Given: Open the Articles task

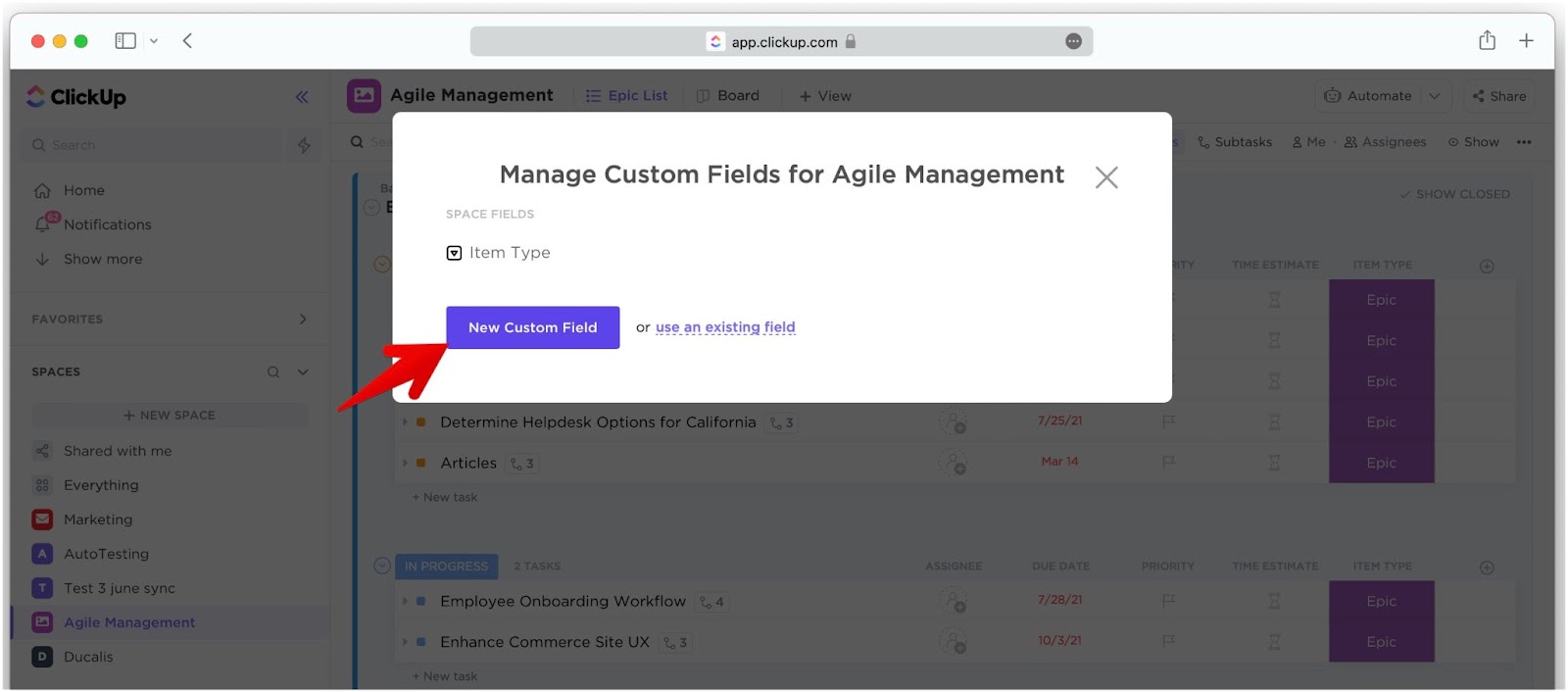Looking at the screenshot, I should point(468,463).
